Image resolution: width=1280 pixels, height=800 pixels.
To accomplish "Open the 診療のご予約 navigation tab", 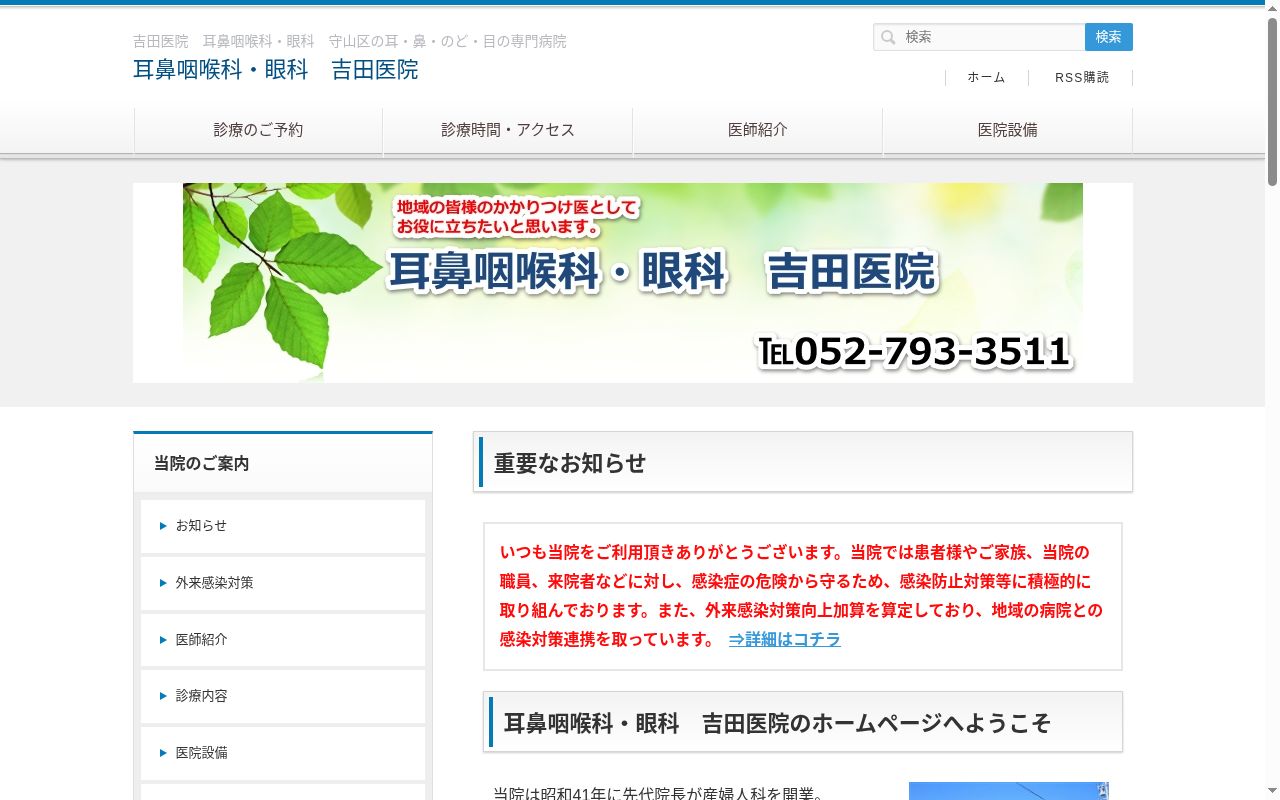I will point(258,130).
